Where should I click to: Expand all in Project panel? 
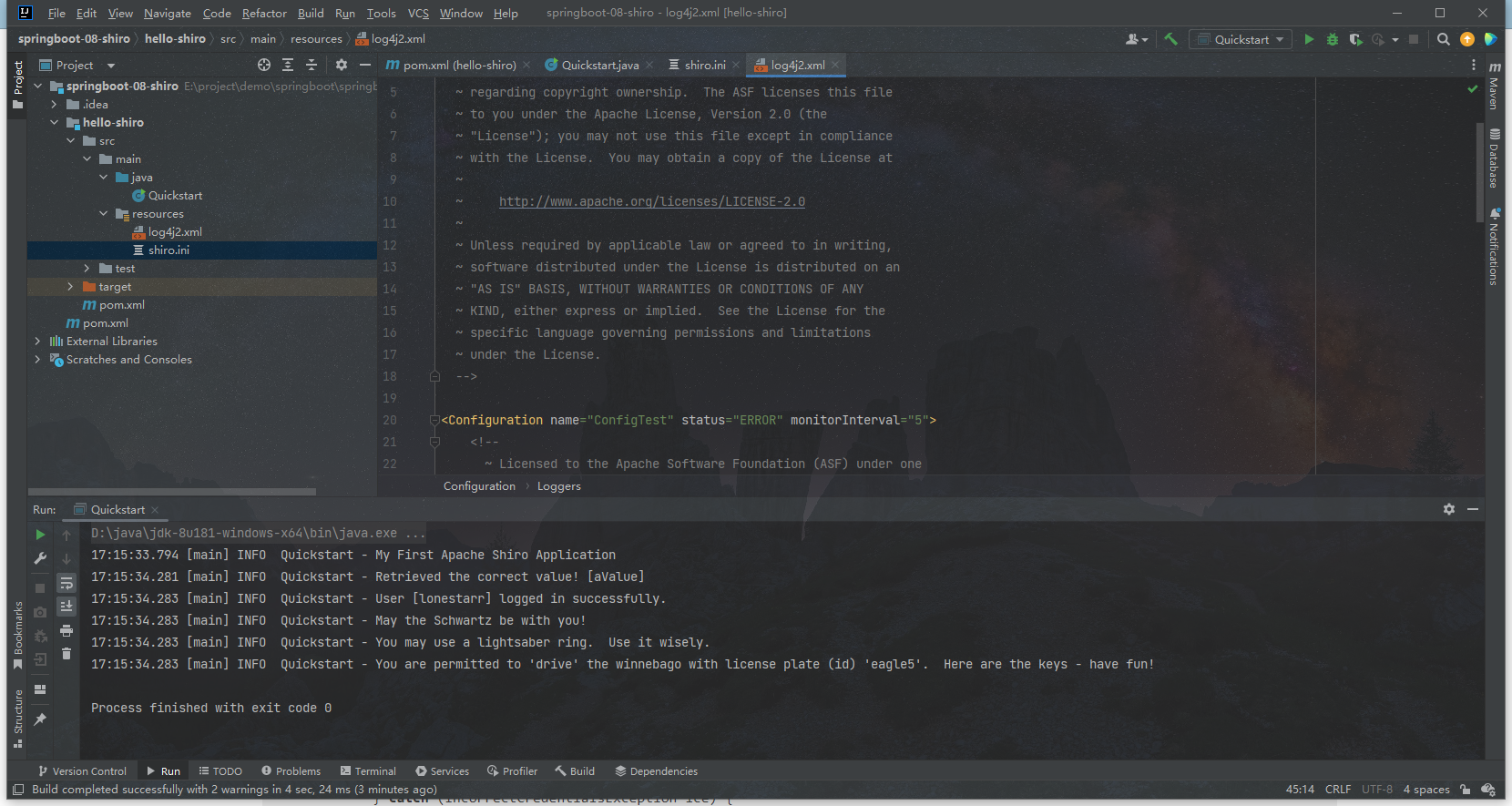[288, 65]
